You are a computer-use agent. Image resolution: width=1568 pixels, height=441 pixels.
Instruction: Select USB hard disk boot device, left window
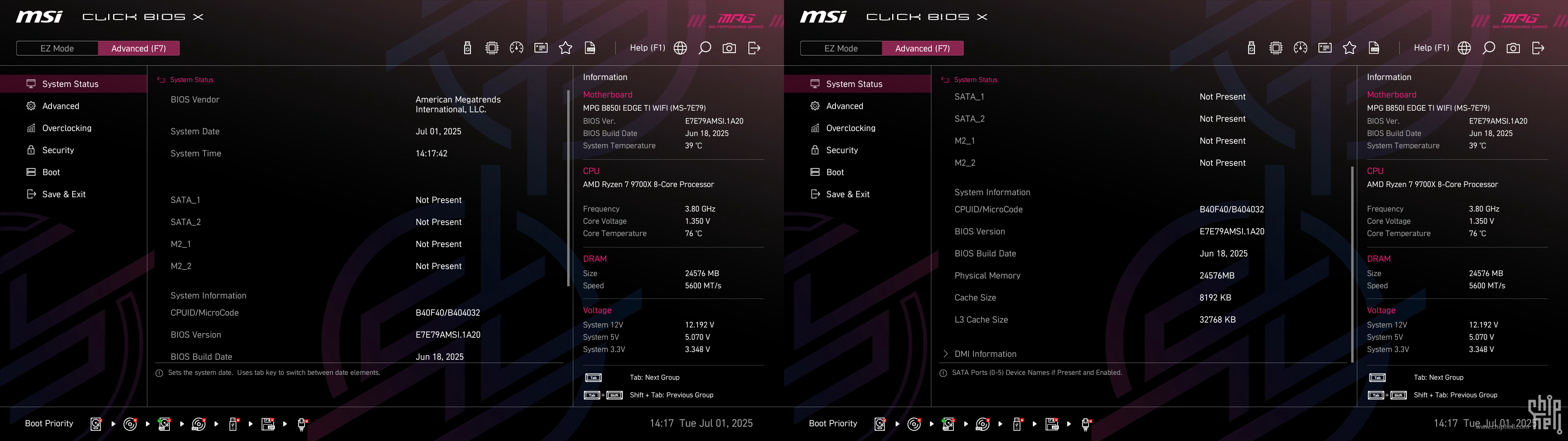(164, 424)
